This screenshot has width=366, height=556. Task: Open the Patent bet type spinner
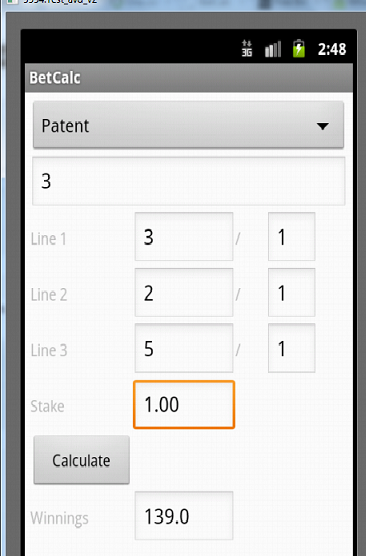coord(188,125)
